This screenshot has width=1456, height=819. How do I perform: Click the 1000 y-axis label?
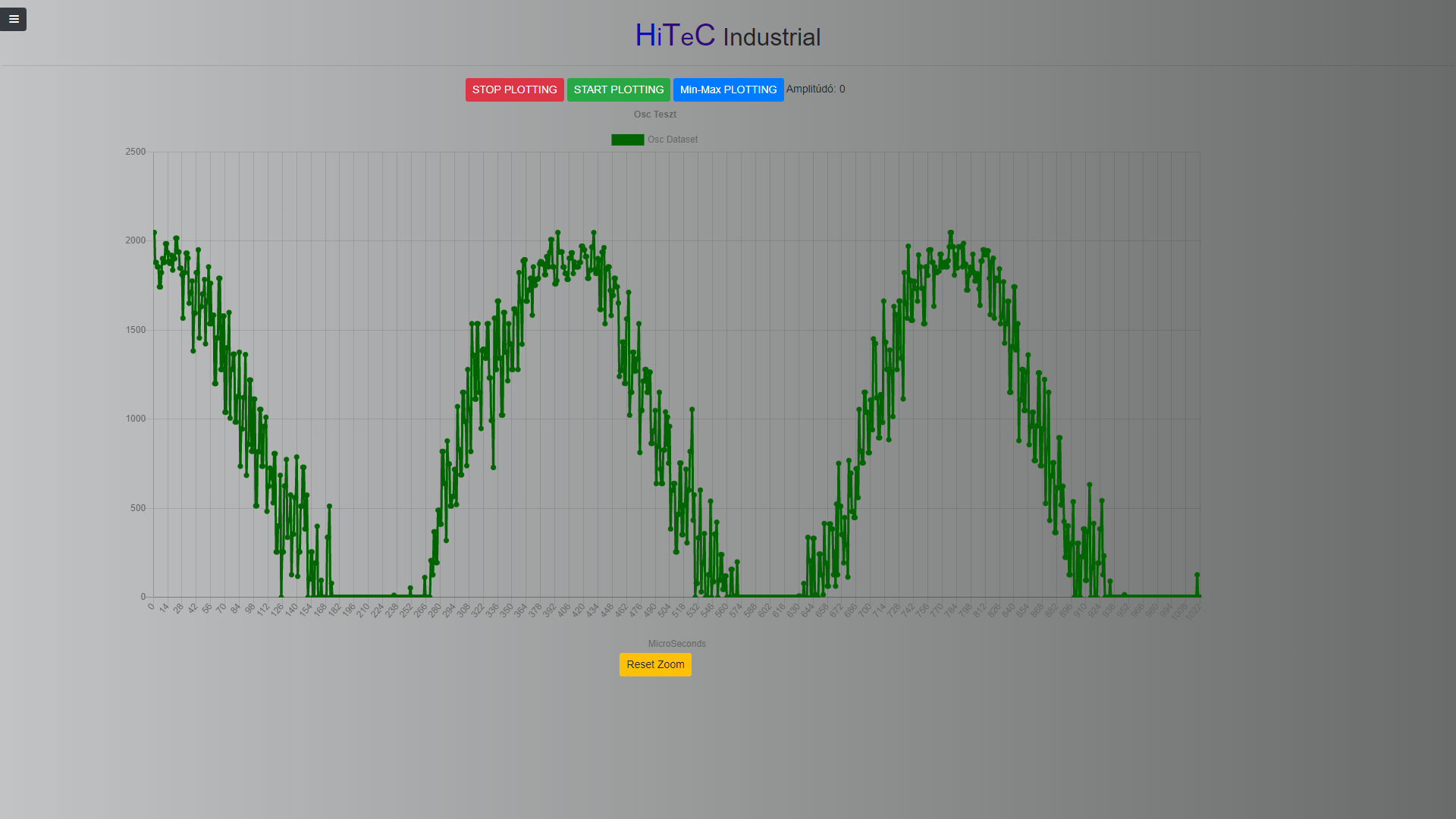click(135, 419)
